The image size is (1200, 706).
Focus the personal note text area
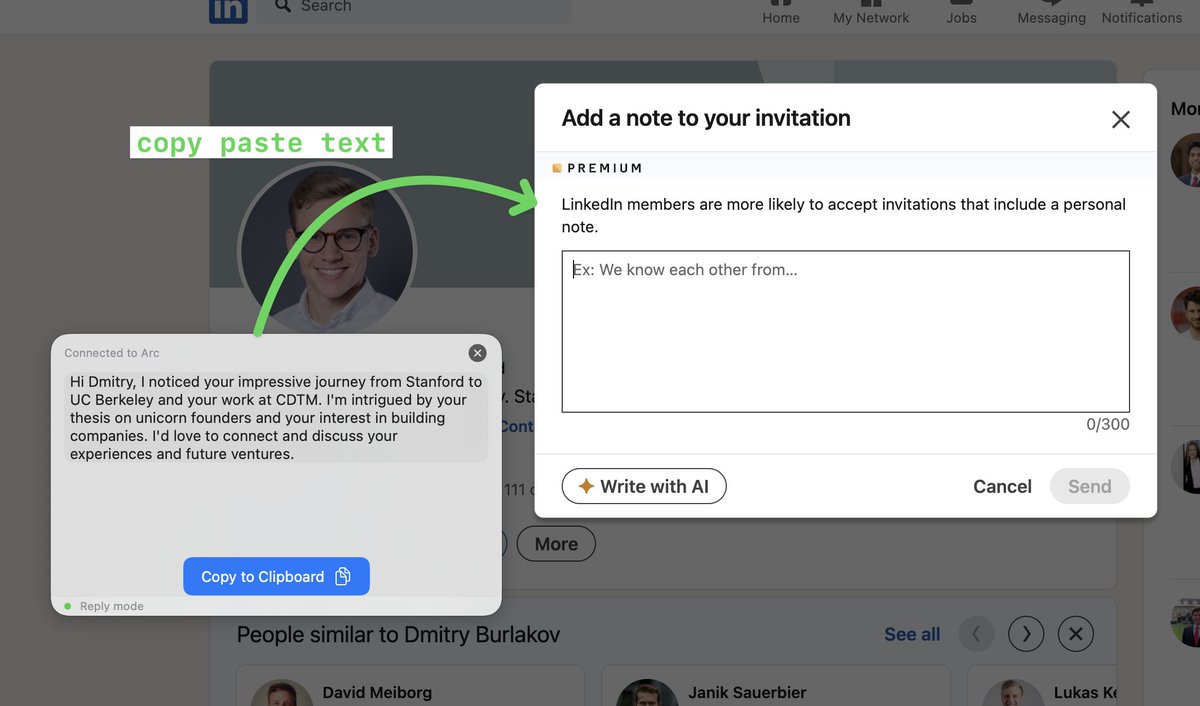[x=845, y=331]
